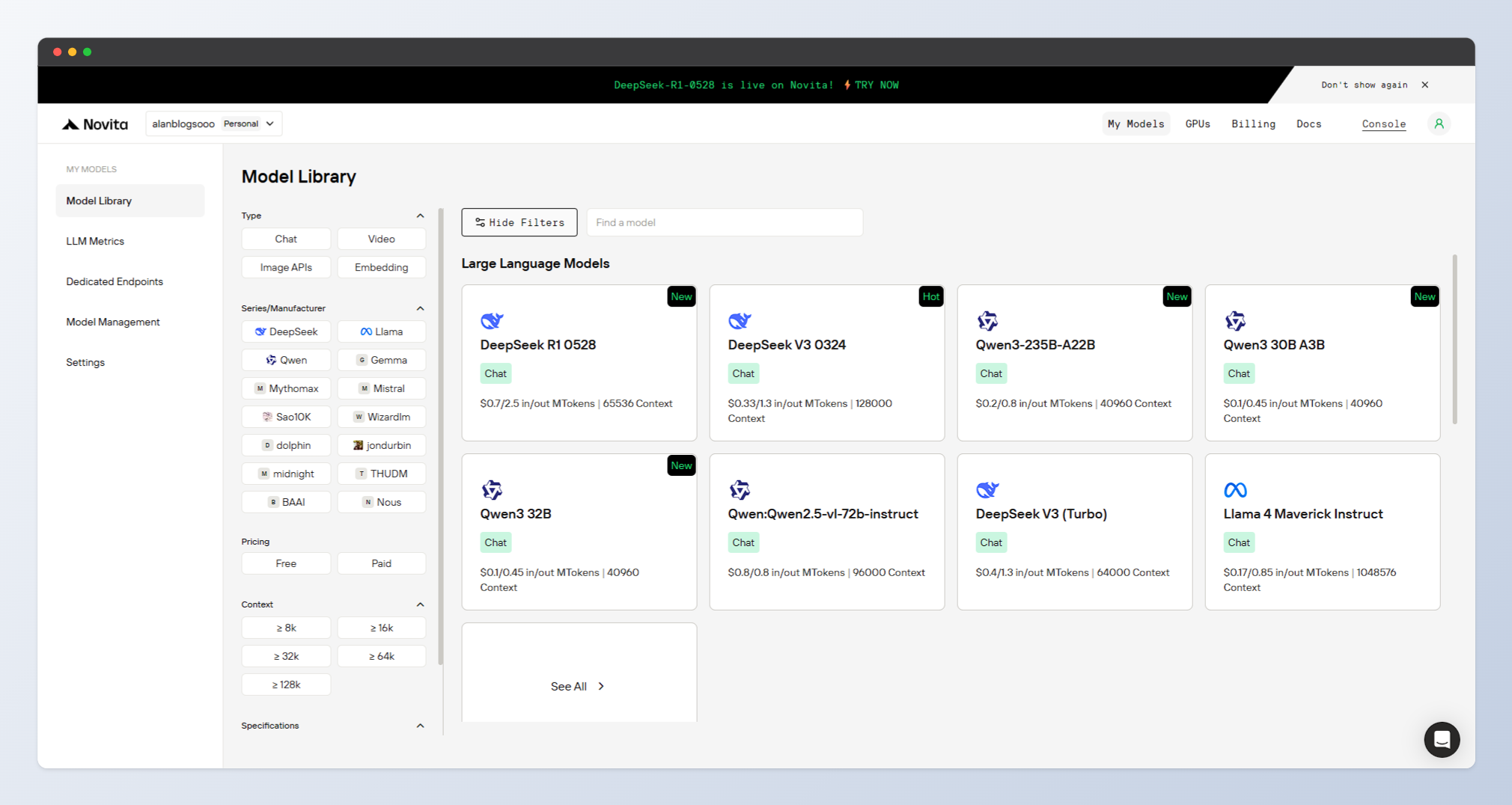This screenshot has width=1512, height=805.
Task: Collapse the Type filter section
Action: 420,215
